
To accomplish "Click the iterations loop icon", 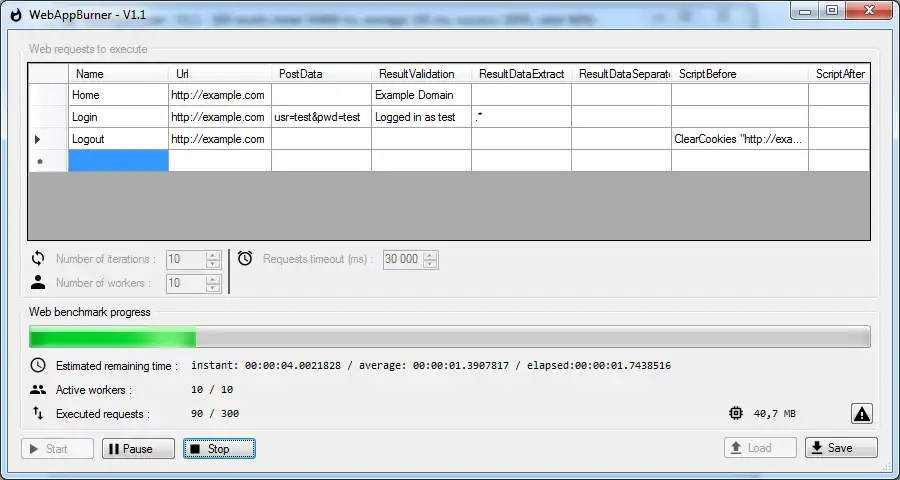I will (x=38, y=259).
